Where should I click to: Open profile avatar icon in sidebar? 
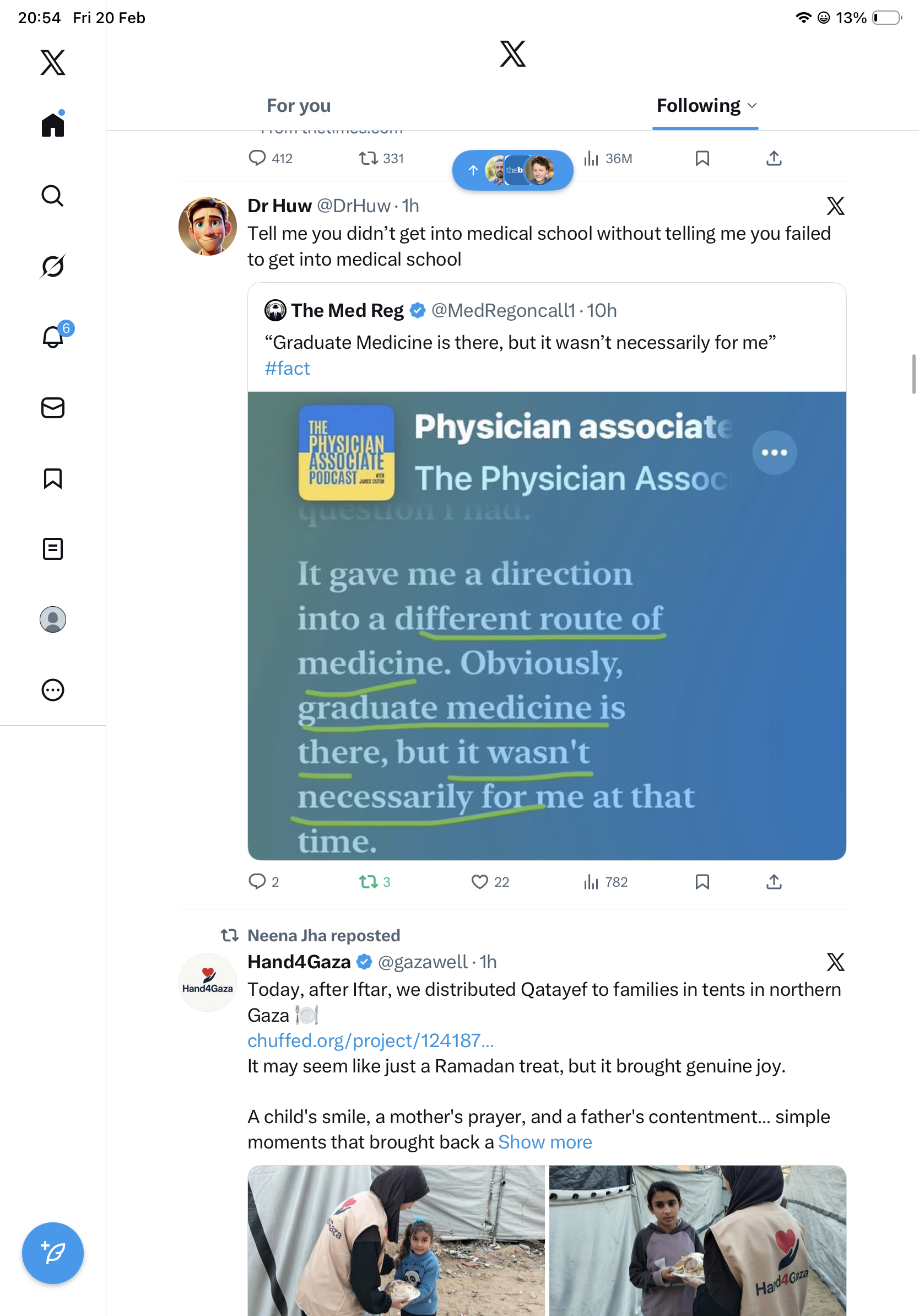point(53,619)
